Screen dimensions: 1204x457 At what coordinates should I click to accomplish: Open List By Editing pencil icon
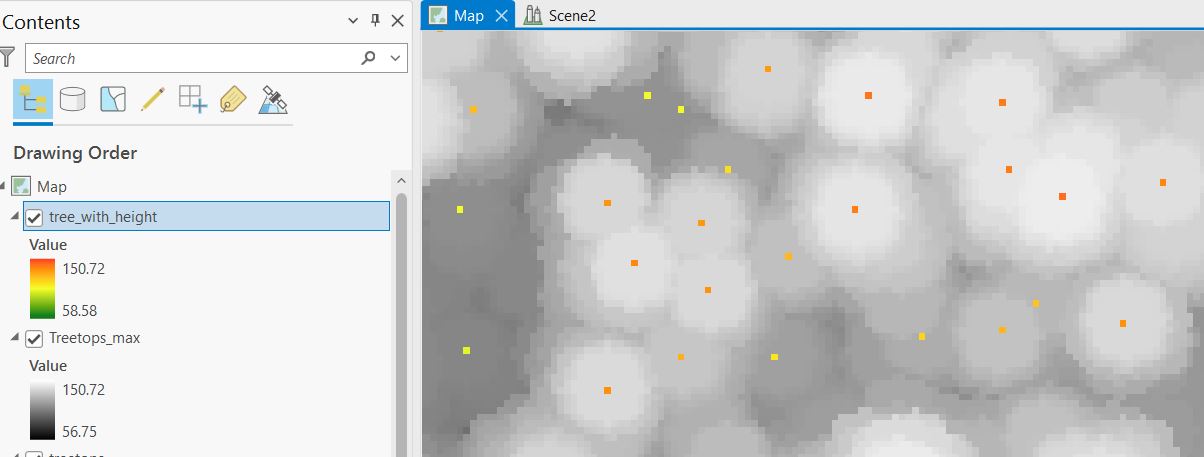152,99
